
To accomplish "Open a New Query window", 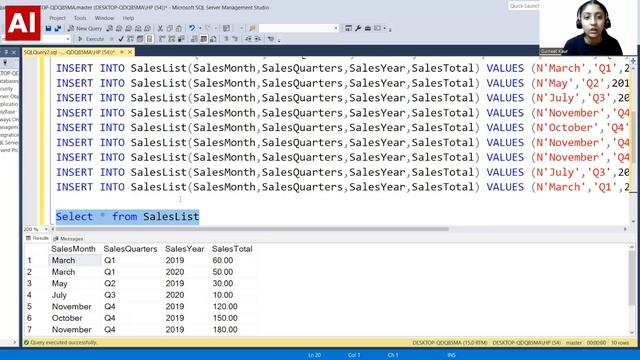I will 85,28.
